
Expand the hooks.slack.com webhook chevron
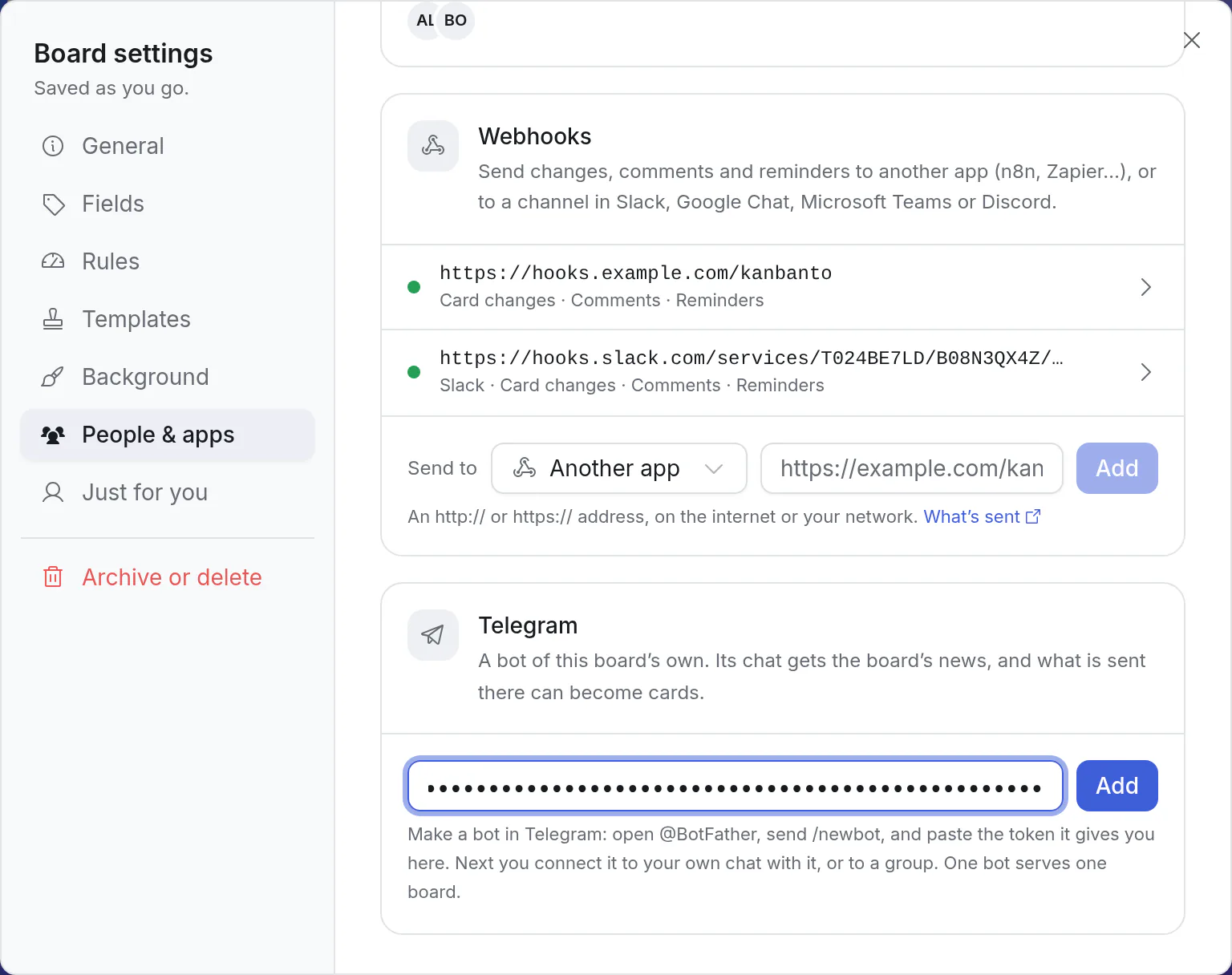[x=1146, y=372]
